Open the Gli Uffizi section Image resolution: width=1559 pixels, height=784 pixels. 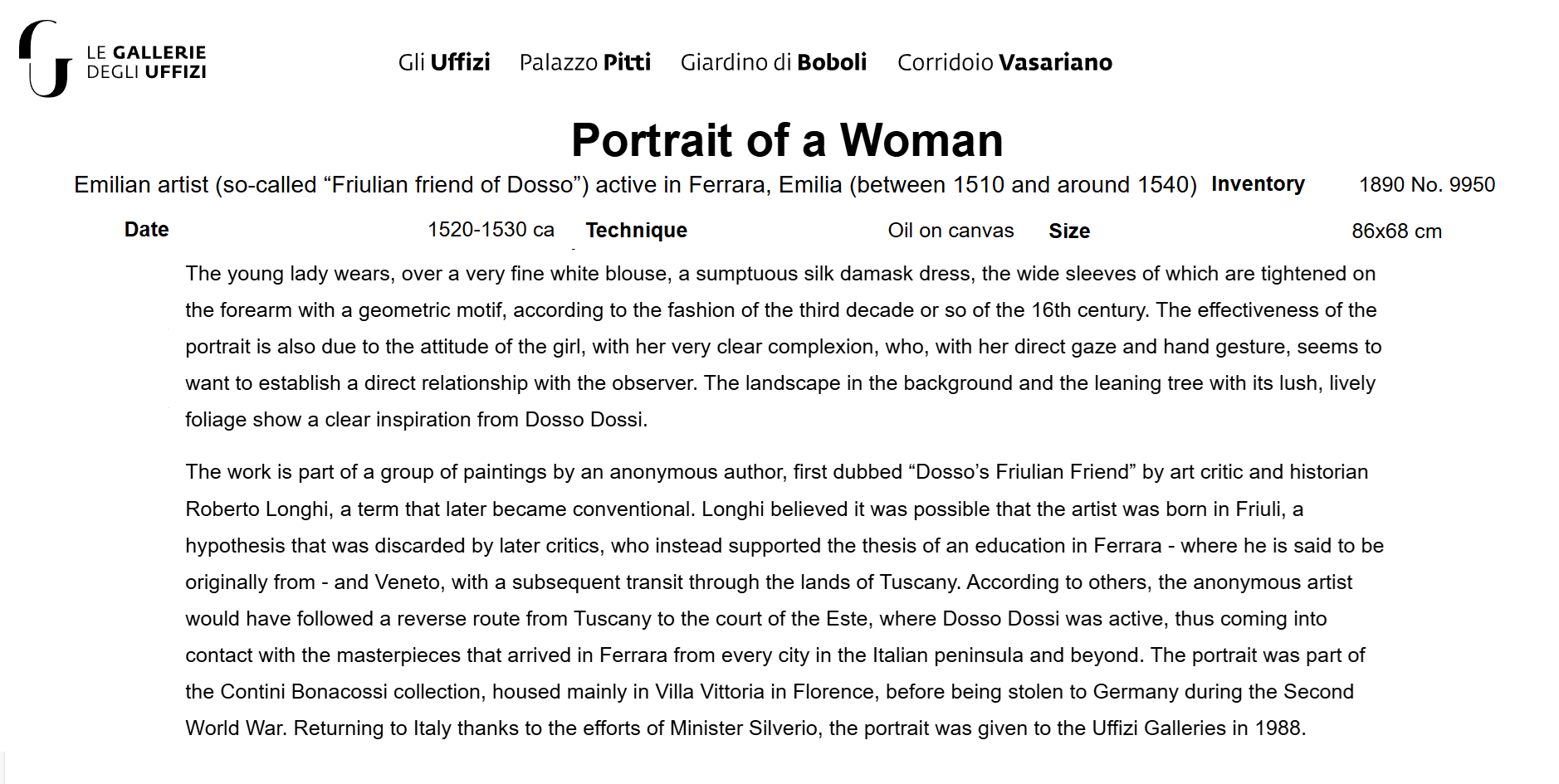point(444,62)
